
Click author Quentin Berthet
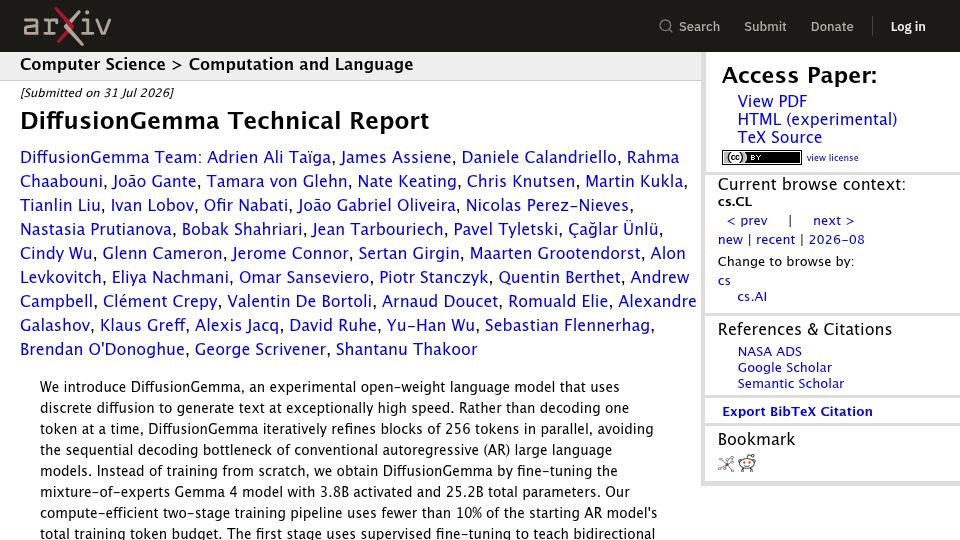[x=560, y=277]
